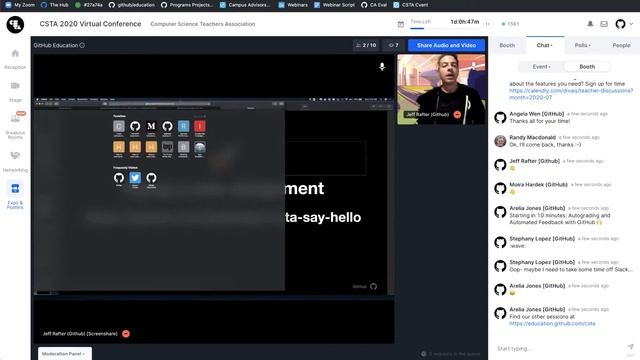
Task: Click CSTA 2020 Virtual Conference title
Action: tap(90, 24)
